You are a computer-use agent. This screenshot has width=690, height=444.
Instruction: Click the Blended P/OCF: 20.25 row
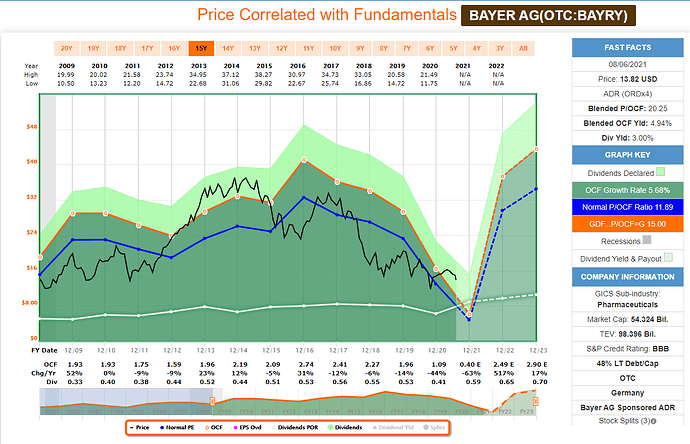[x=628, y=108]
